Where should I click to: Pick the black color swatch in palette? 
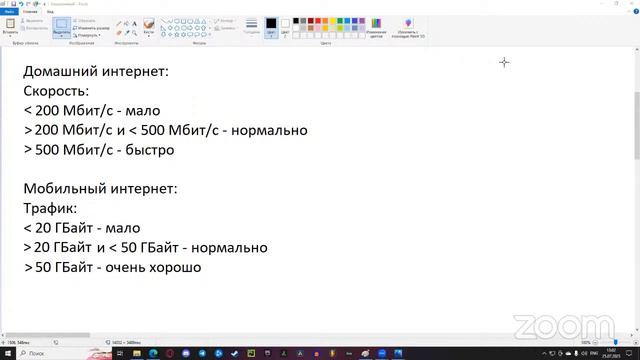point(296,21)
